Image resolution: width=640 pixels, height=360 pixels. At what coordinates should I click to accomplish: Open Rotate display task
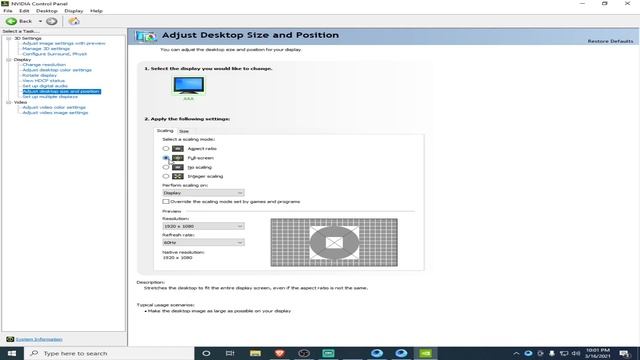(x=39, y=75)
